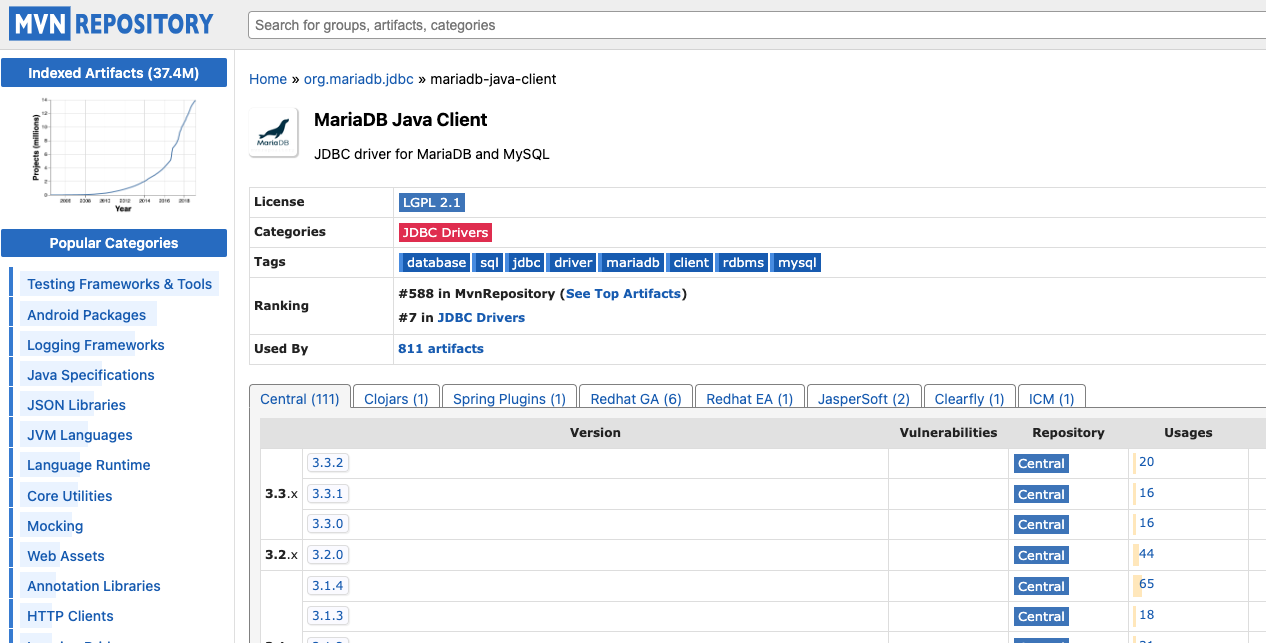1266x643 pixels.
Task: Click the MariaDB logo image
Action: point(274,132)
